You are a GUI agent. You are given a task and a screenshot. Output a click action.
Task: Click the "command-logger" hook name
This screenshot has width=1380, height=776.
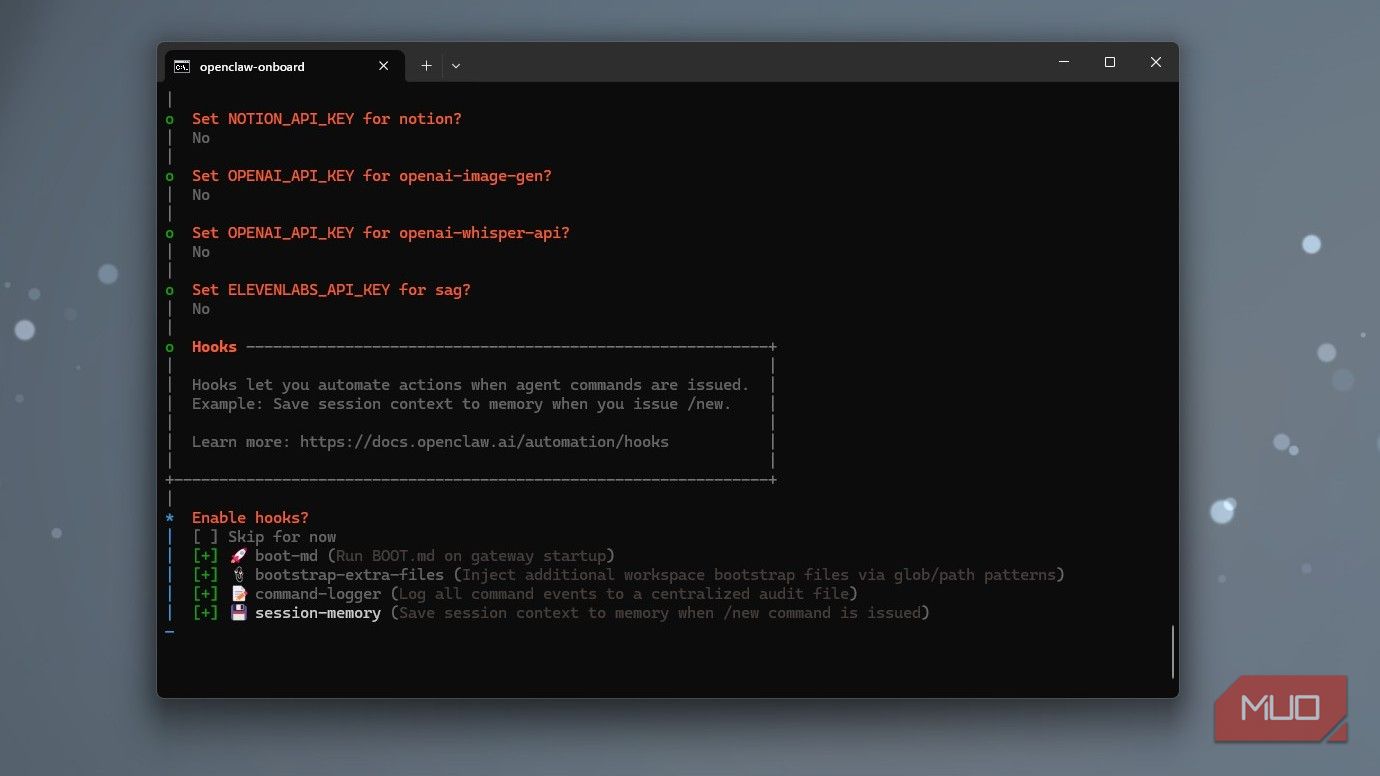click(x=318, y=594)
